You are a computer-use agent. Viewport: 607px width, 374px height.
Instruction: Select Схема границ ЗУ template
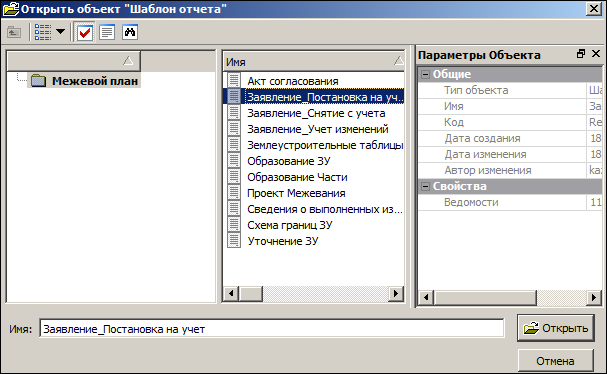290,225
